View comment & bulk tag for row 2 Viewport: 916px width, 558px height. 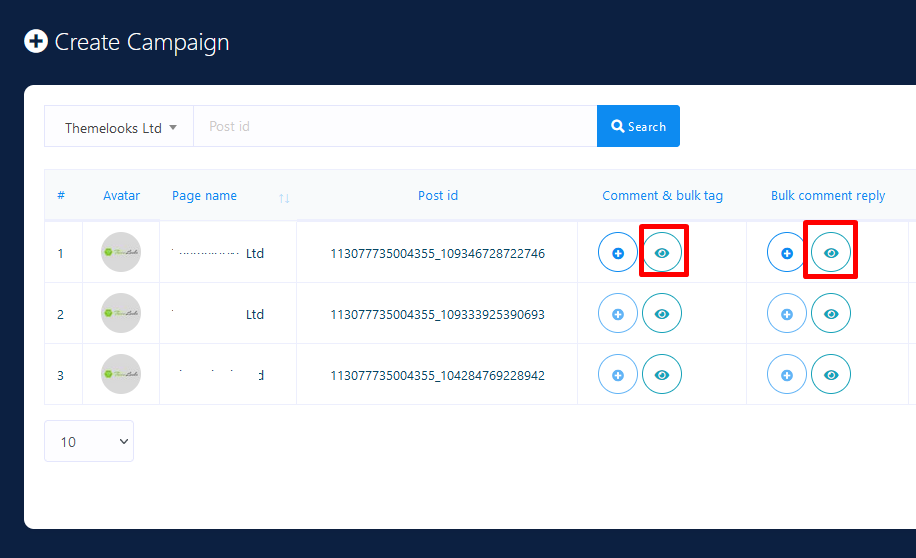click(662, 314)
